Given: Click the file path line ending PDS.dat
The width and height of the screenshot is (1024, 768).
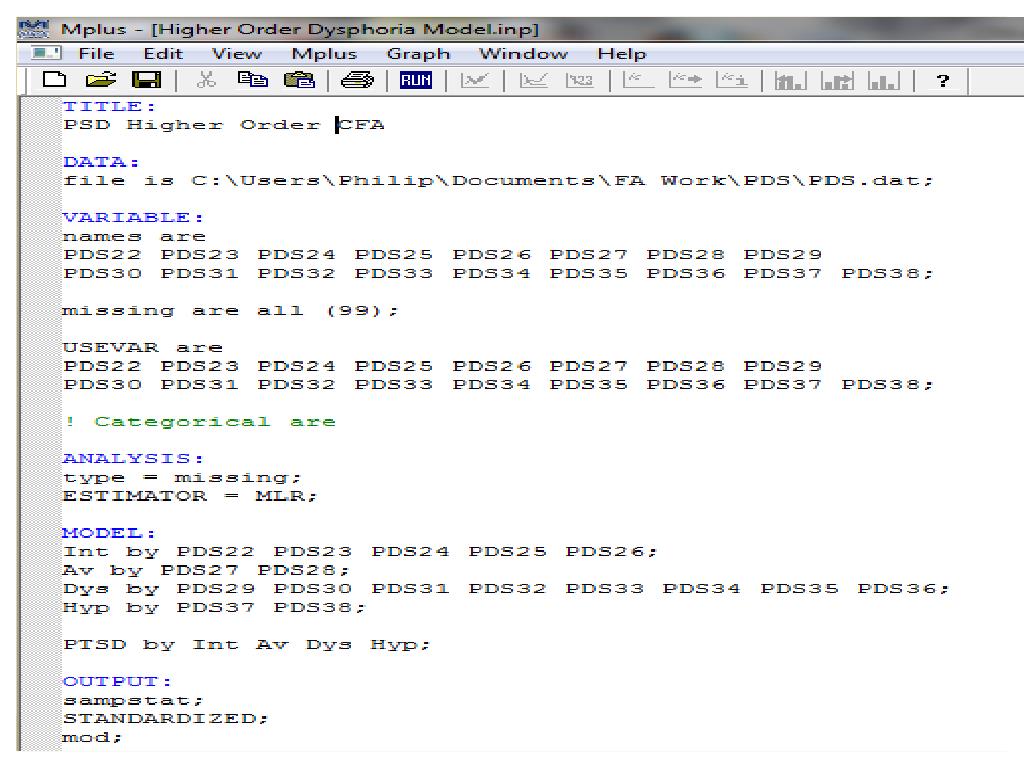Looking at the screenshot, I should (x=498, y=181).
